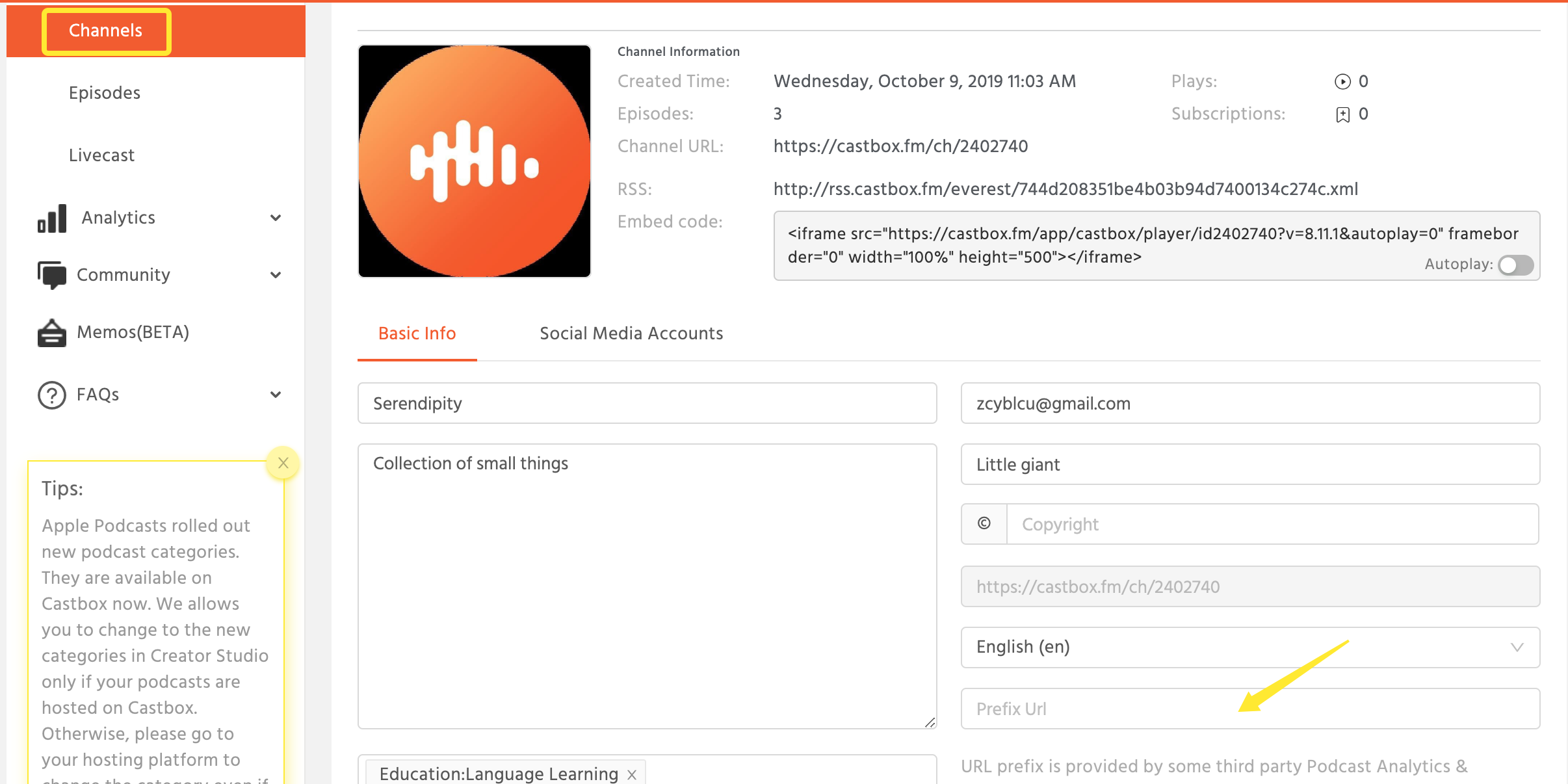Click the Memos(BETA) inbox icon
This screenshot has width=1568, height=784.
pos(52,333)
